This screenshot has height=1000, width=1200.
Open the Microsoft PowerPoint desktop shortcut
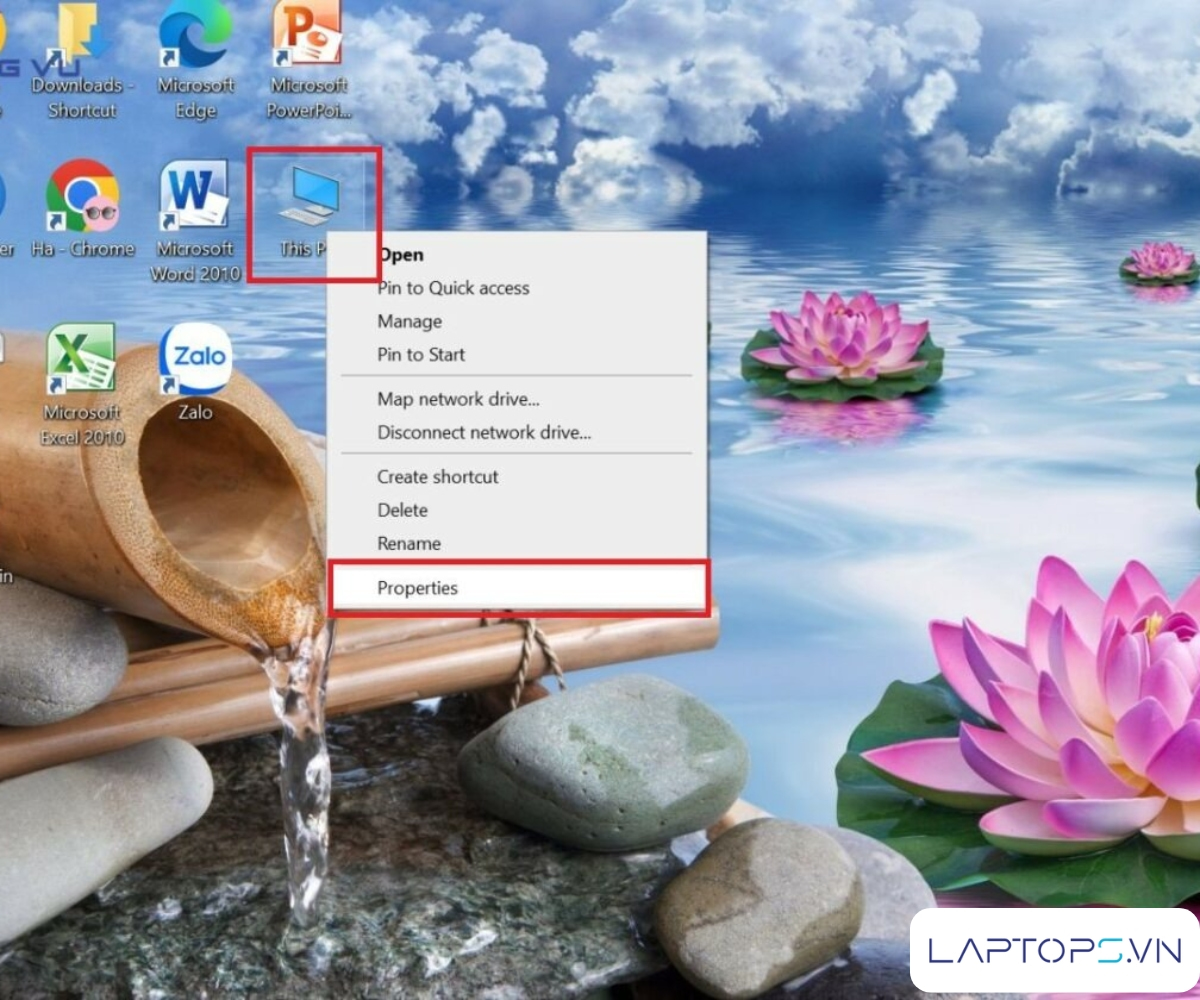coord(307,40)
